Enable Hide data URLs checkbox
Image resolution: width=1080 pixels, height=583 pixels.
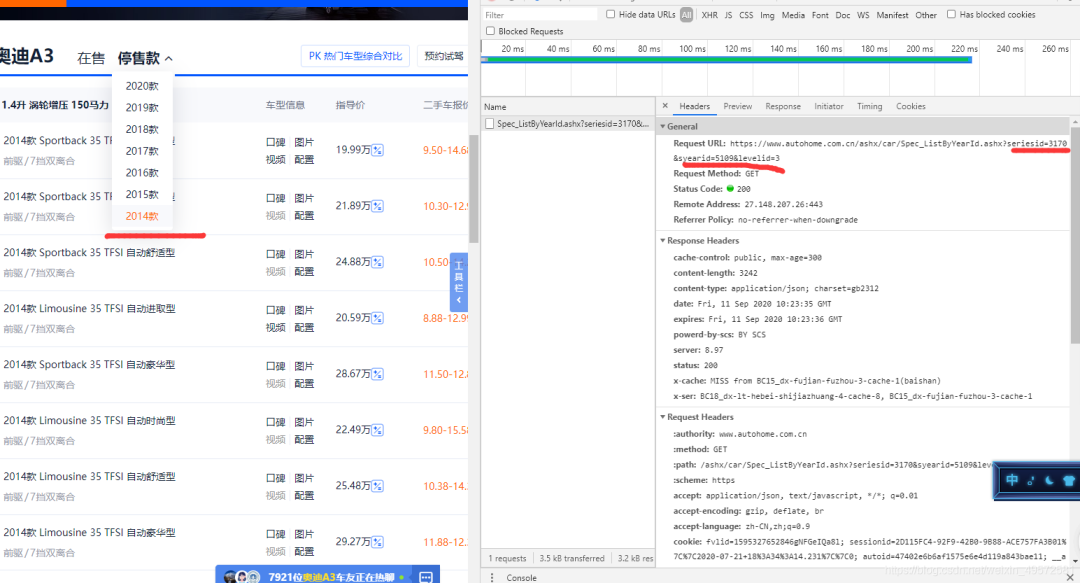[610, 14]
